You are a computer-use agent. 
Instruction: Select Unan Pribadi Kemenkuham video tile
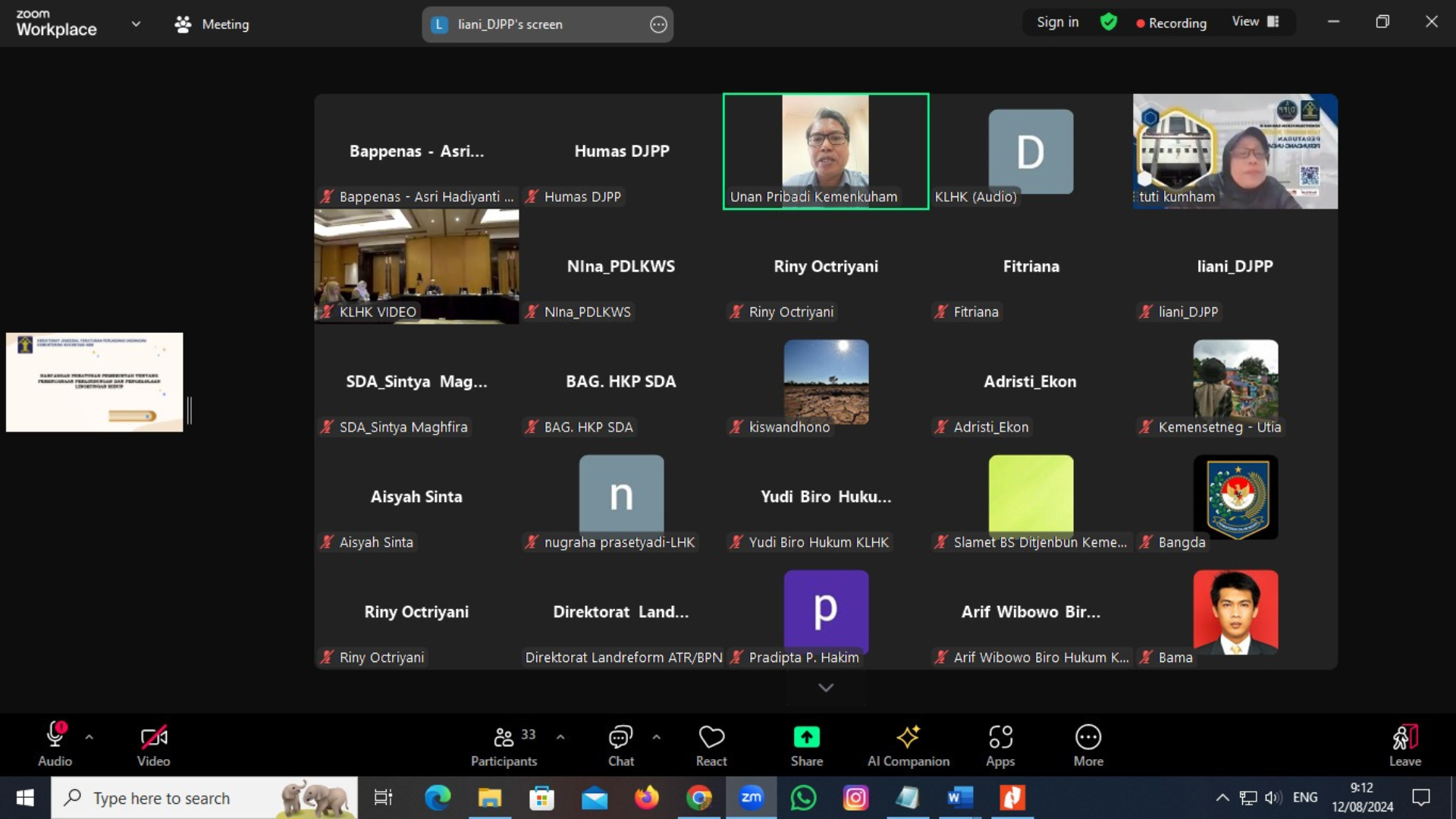tap(826, 151)
